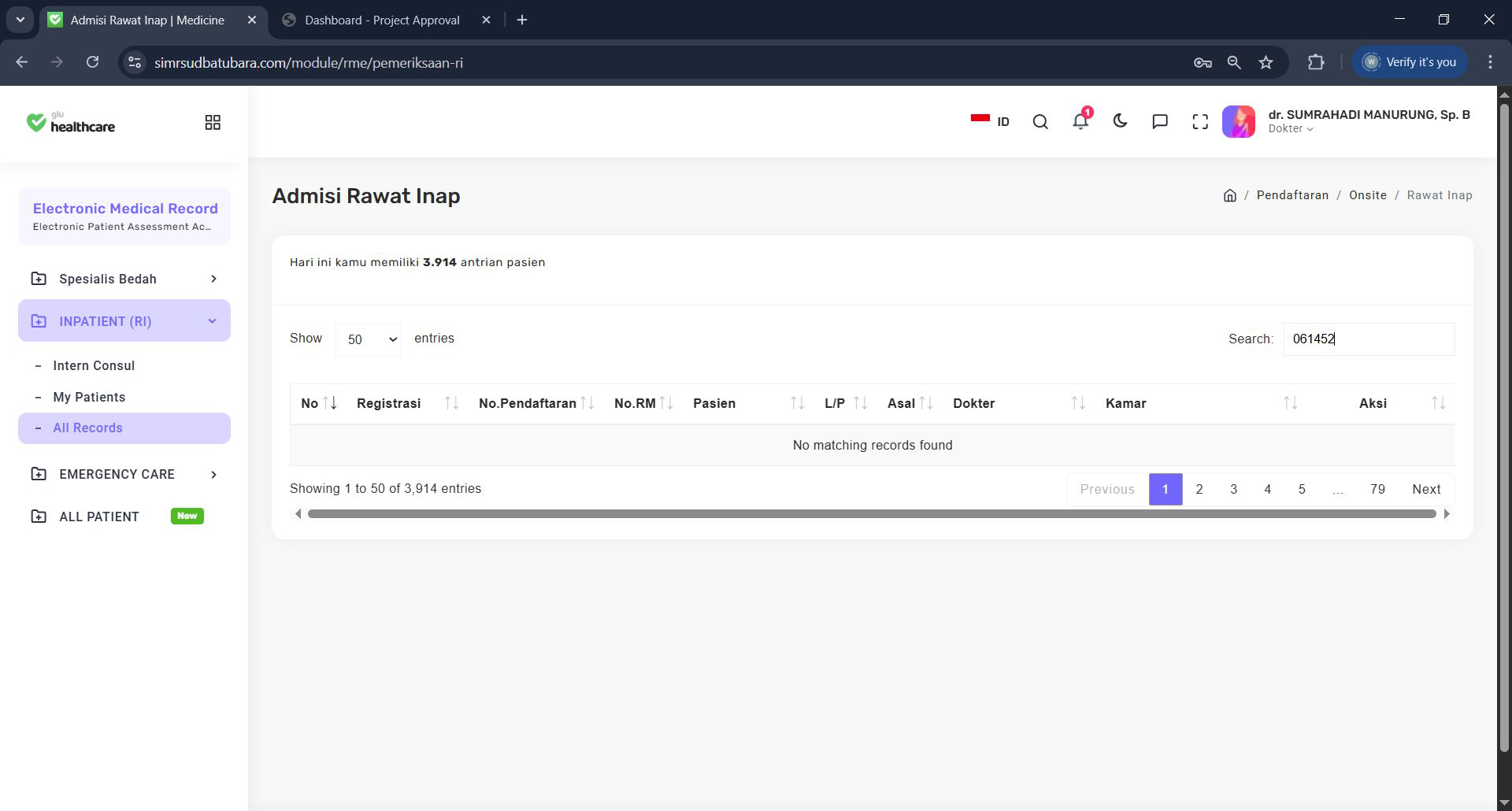This screenshot has width=1512, height=811.
Task: Open the Dokter user role dropdown
Action: (1291, 129)
